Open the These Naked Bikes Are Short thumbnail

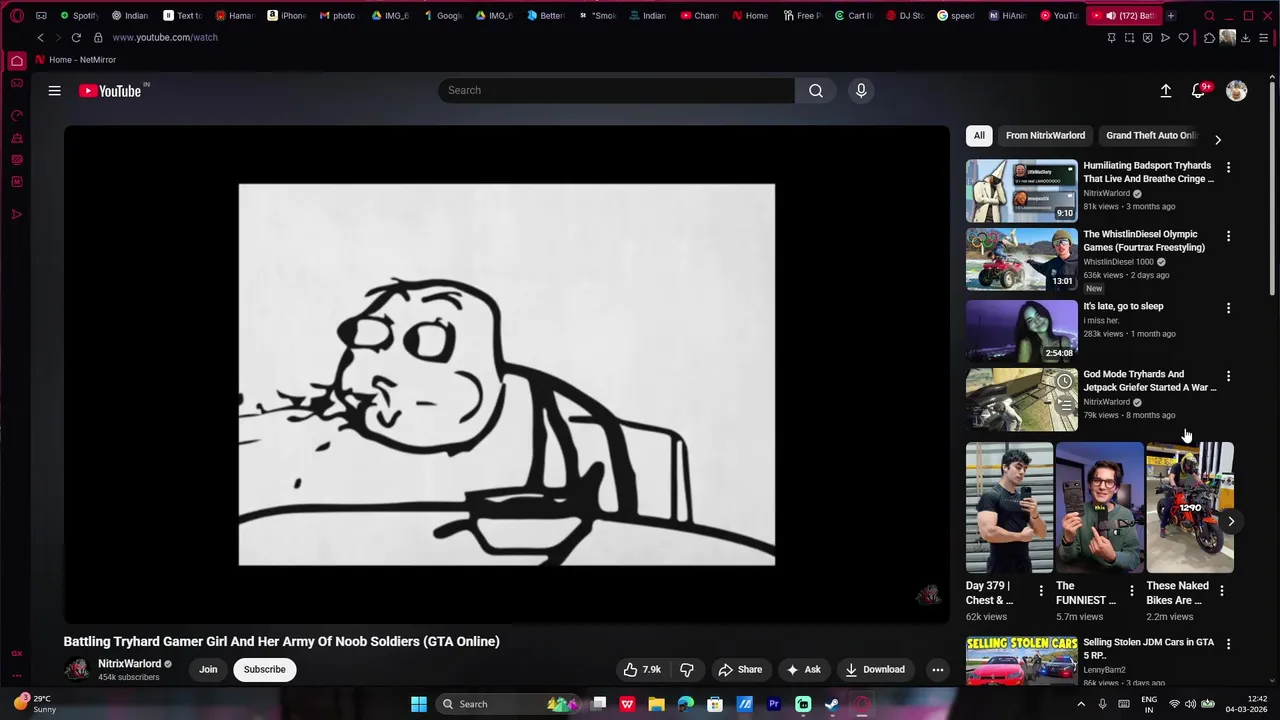click(x=1190, y=507)
